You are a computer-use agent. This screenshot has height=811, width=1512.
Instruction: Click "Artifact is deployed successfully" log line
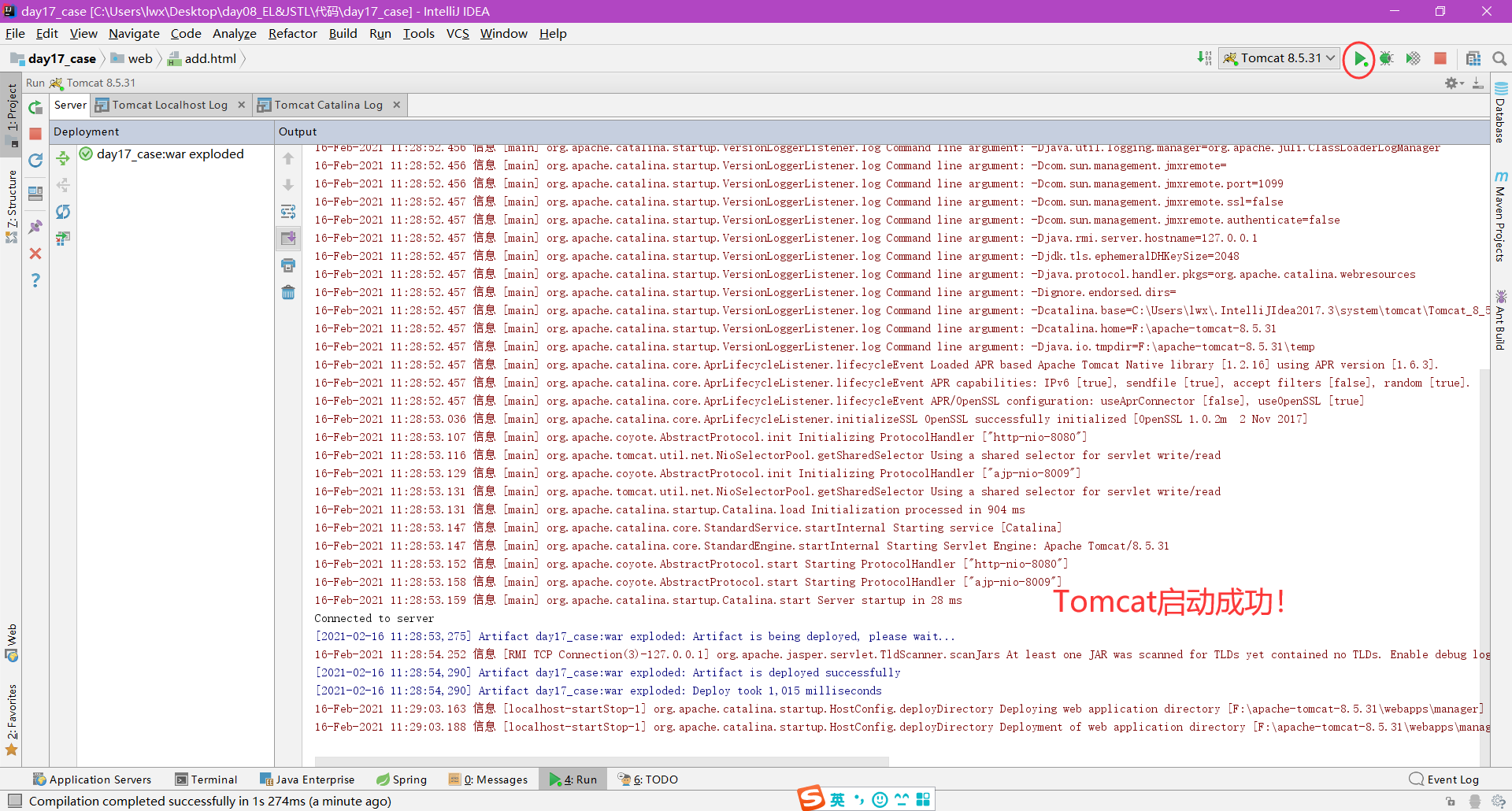click(796, 672)
